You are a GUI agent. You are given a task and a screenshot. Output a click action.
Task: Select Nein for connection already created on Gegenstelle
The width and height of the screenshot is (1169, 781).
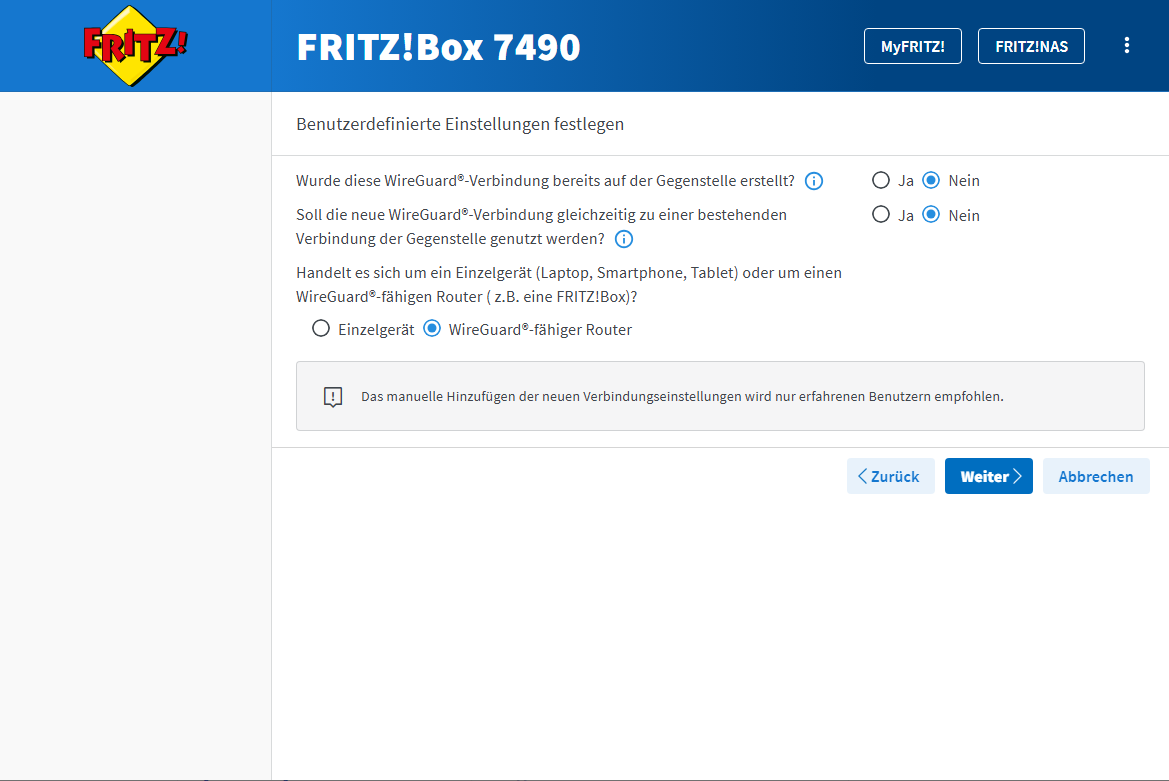(931, 181)
